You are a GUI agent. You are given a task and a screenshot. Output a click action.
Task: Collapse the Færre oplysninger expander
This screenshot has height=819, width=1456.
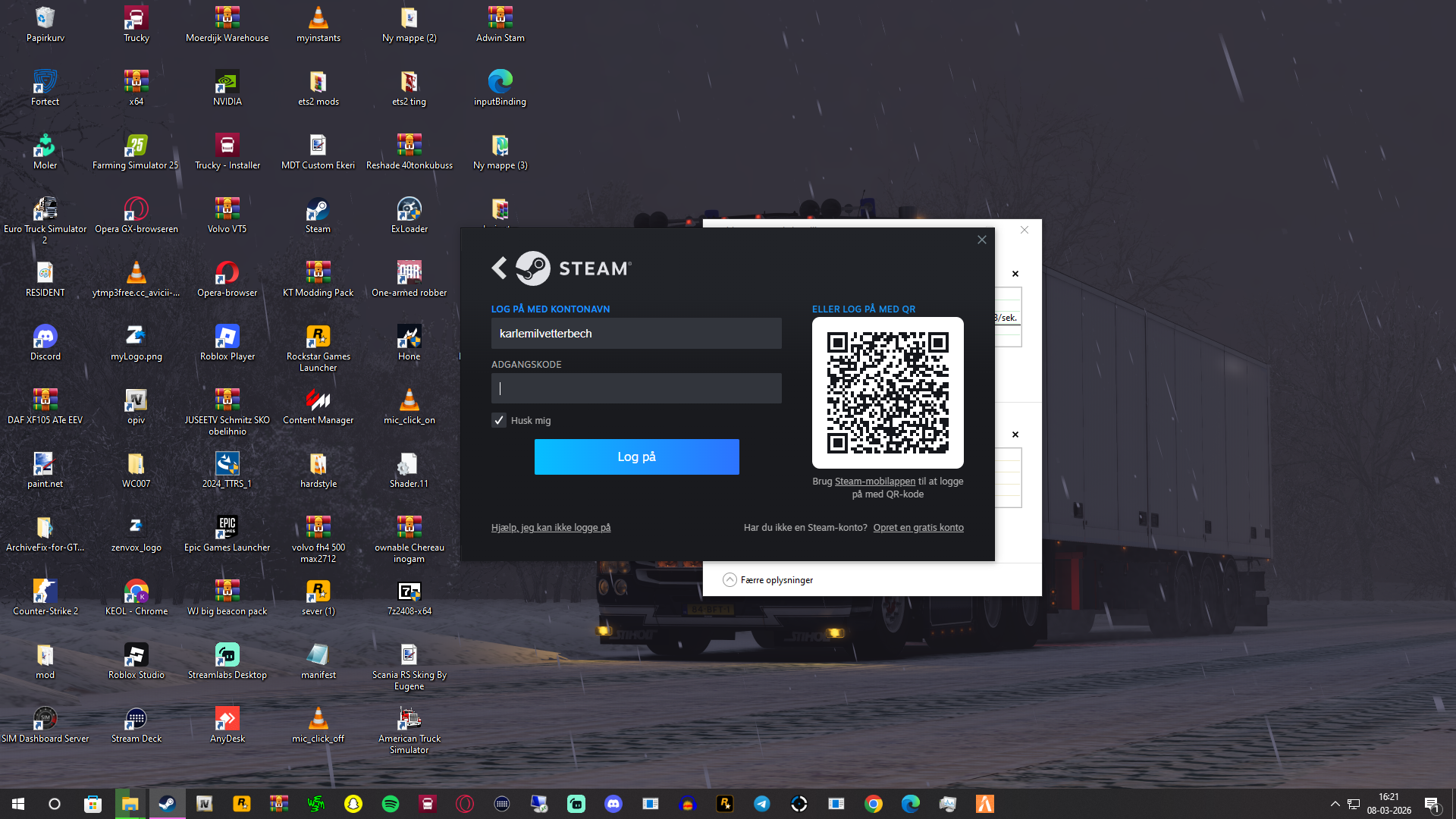[730, 580]
